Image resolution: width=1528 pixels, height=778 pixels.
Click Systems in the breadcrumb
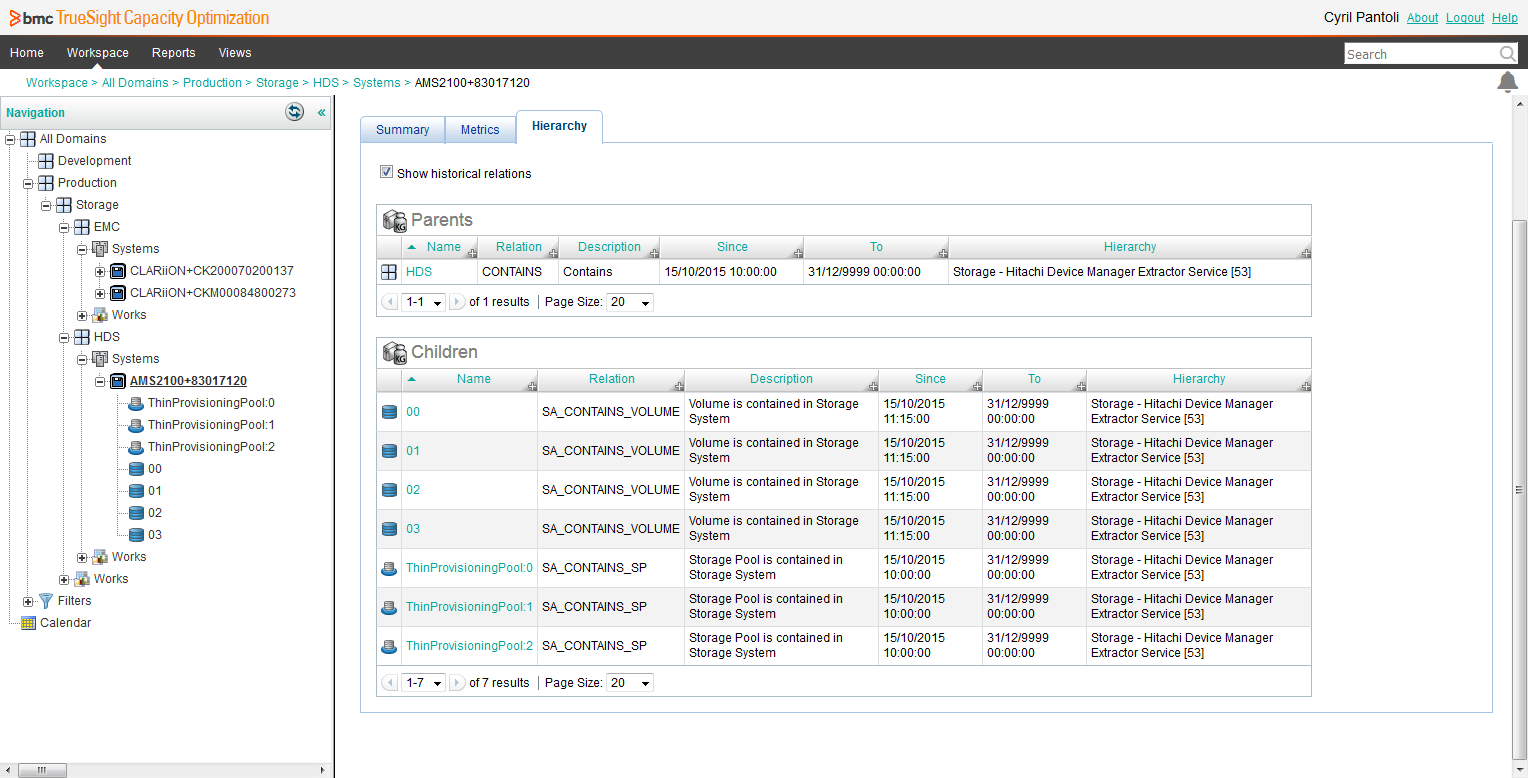click(377, 83)
